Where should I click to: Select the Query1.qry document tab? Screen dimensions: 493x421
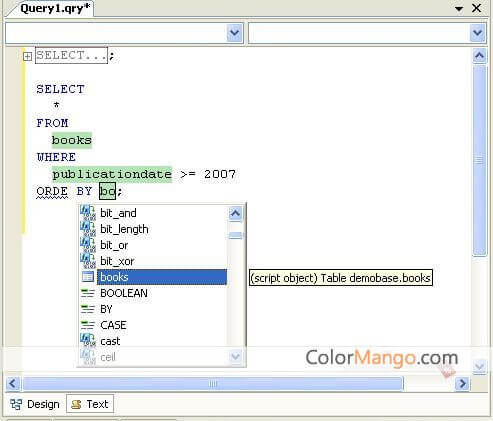click(55, 8)
